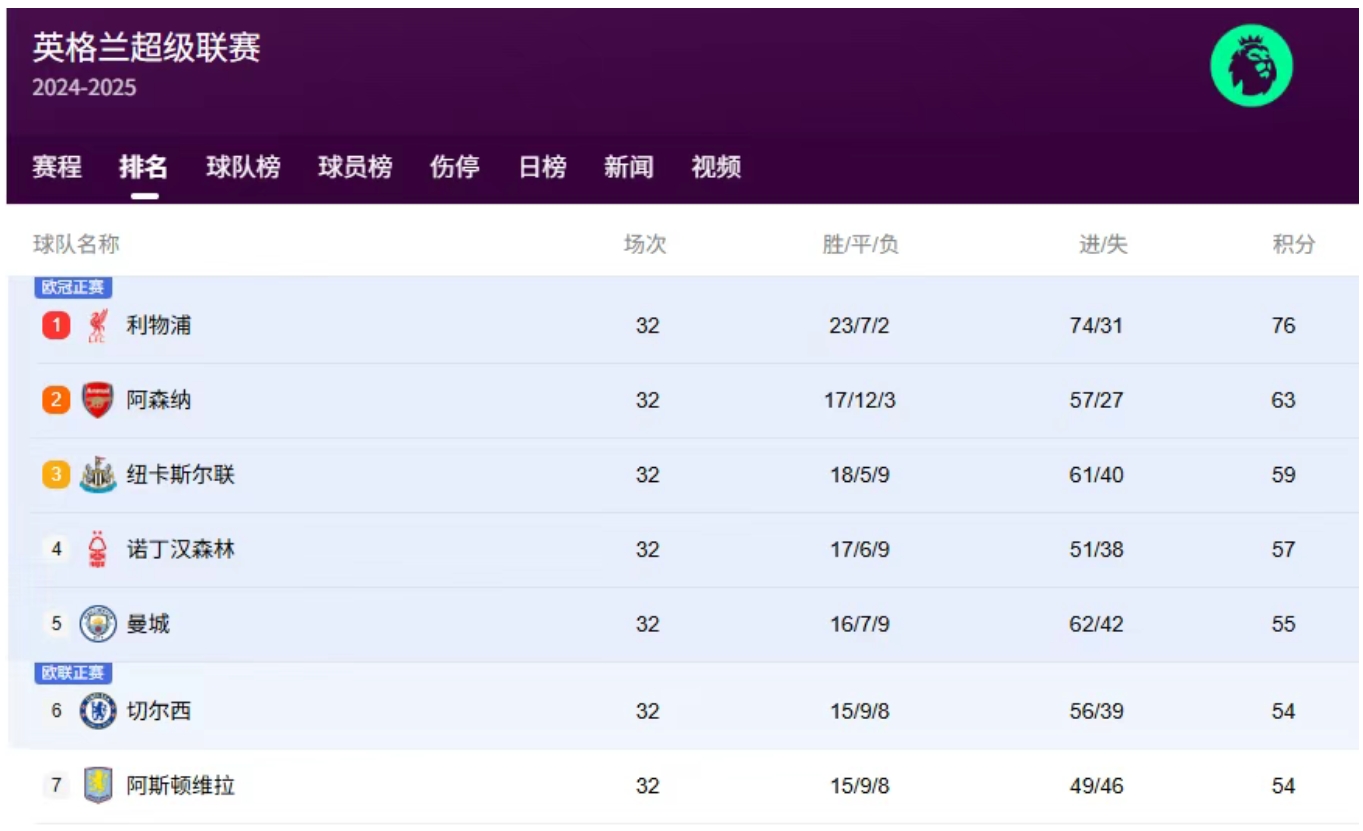Open the 新闻 tab
Screen dimensions: 1363x831
pos(629,167)
